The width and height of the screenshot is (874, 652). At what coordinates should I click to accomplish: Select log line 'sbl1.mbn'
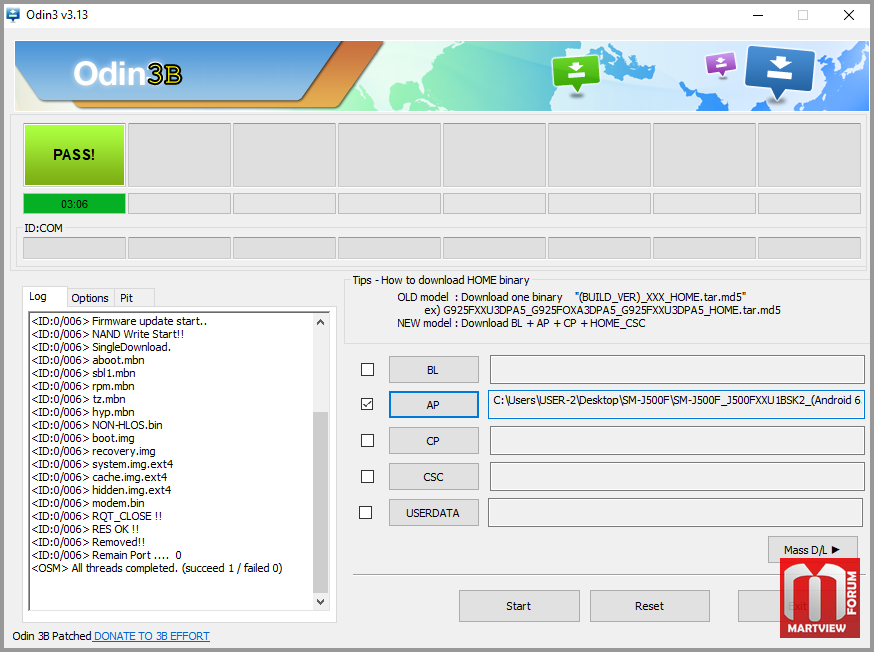pyautogui.click(x=84, y=373)
